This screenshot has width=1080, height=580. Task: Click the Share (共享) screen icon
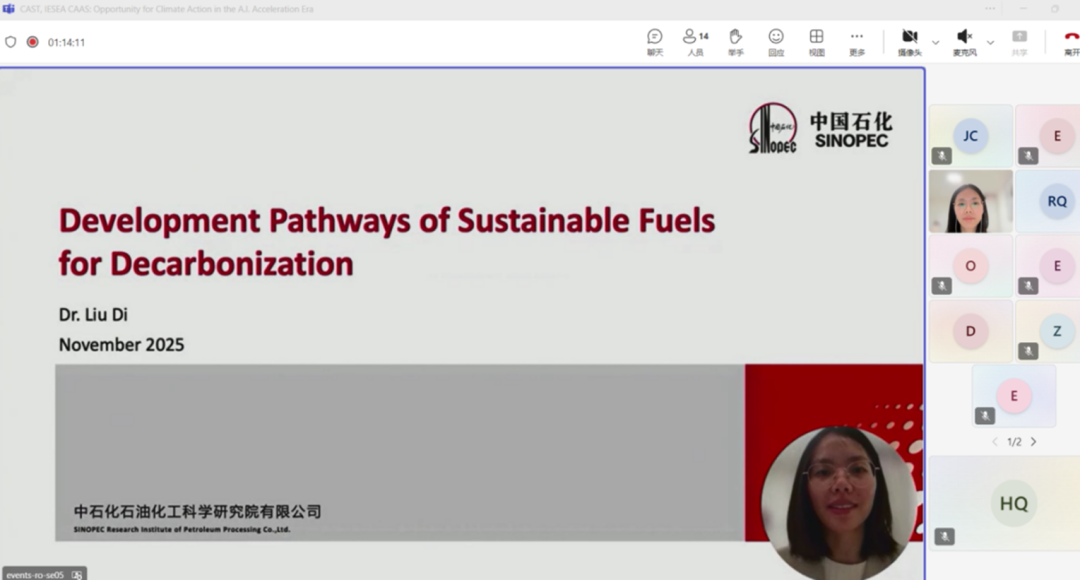coord(1019,41)
